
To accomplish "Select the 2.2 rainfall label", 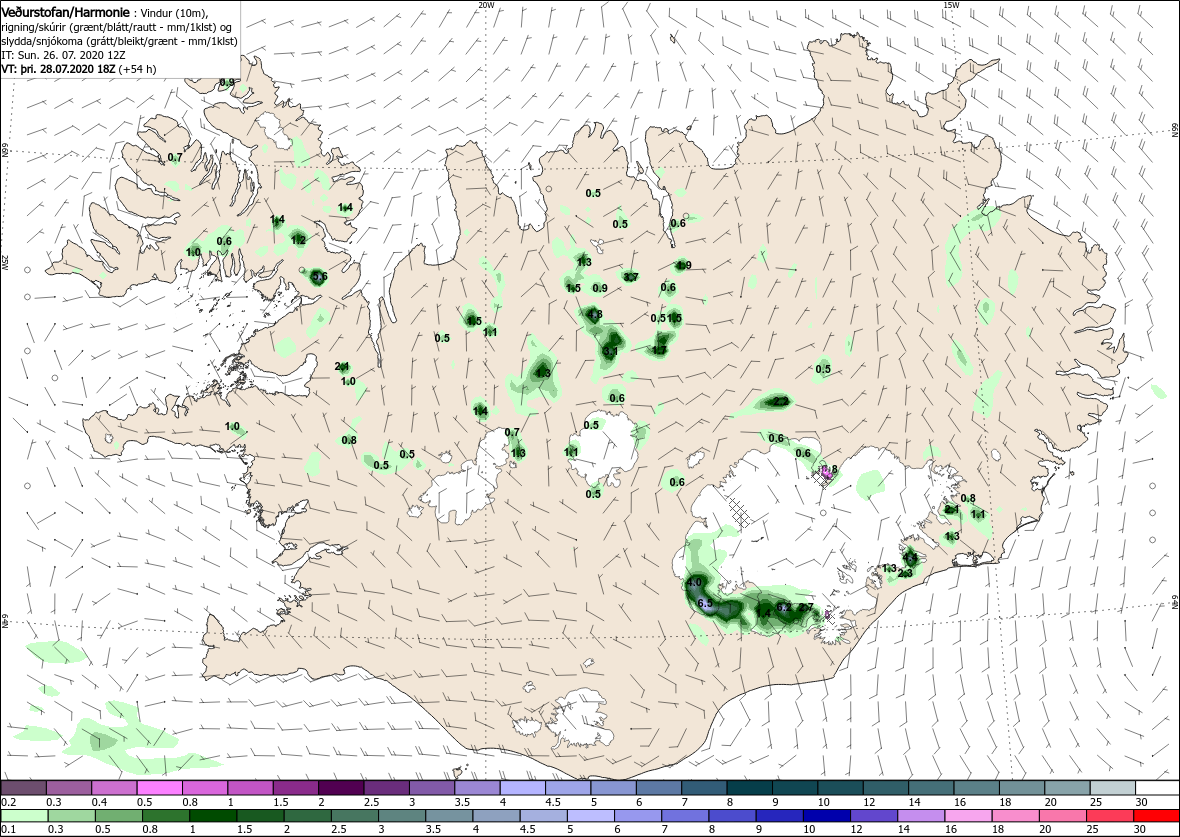I will 781,401.
